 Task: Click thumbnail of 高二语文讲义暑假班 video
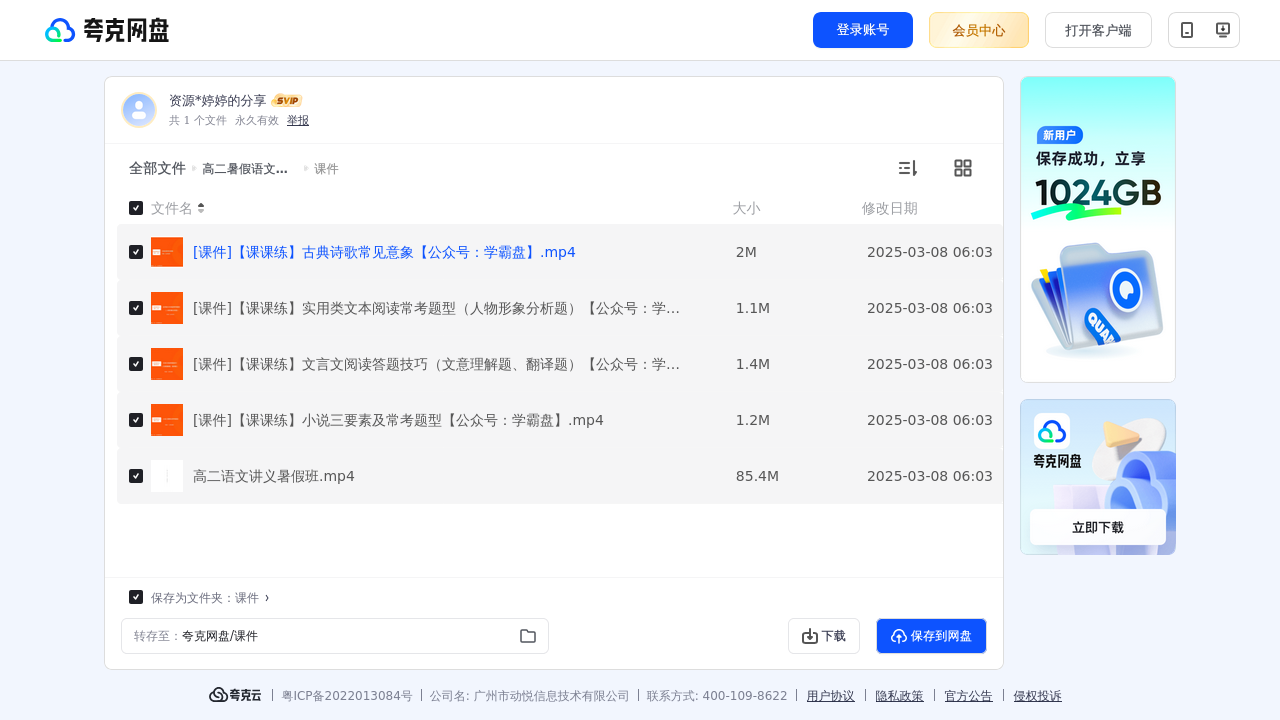167,476
